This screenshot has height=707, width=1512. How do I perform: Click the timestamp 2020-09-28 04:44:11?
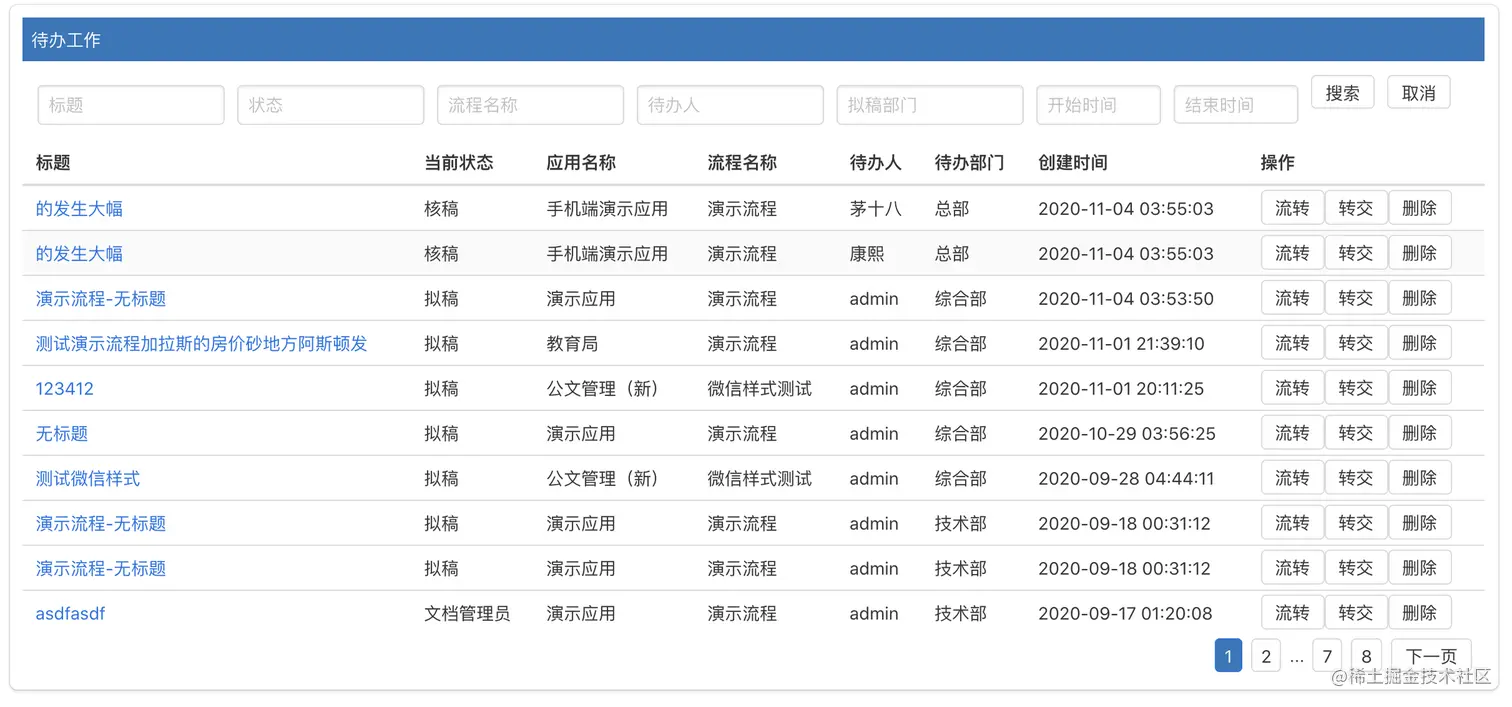pos(1126,479)
